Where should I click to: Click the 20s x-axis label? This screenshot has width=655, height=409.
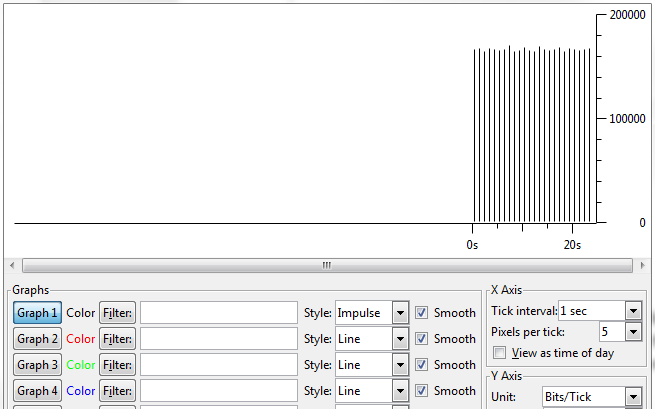pos(572,245)
